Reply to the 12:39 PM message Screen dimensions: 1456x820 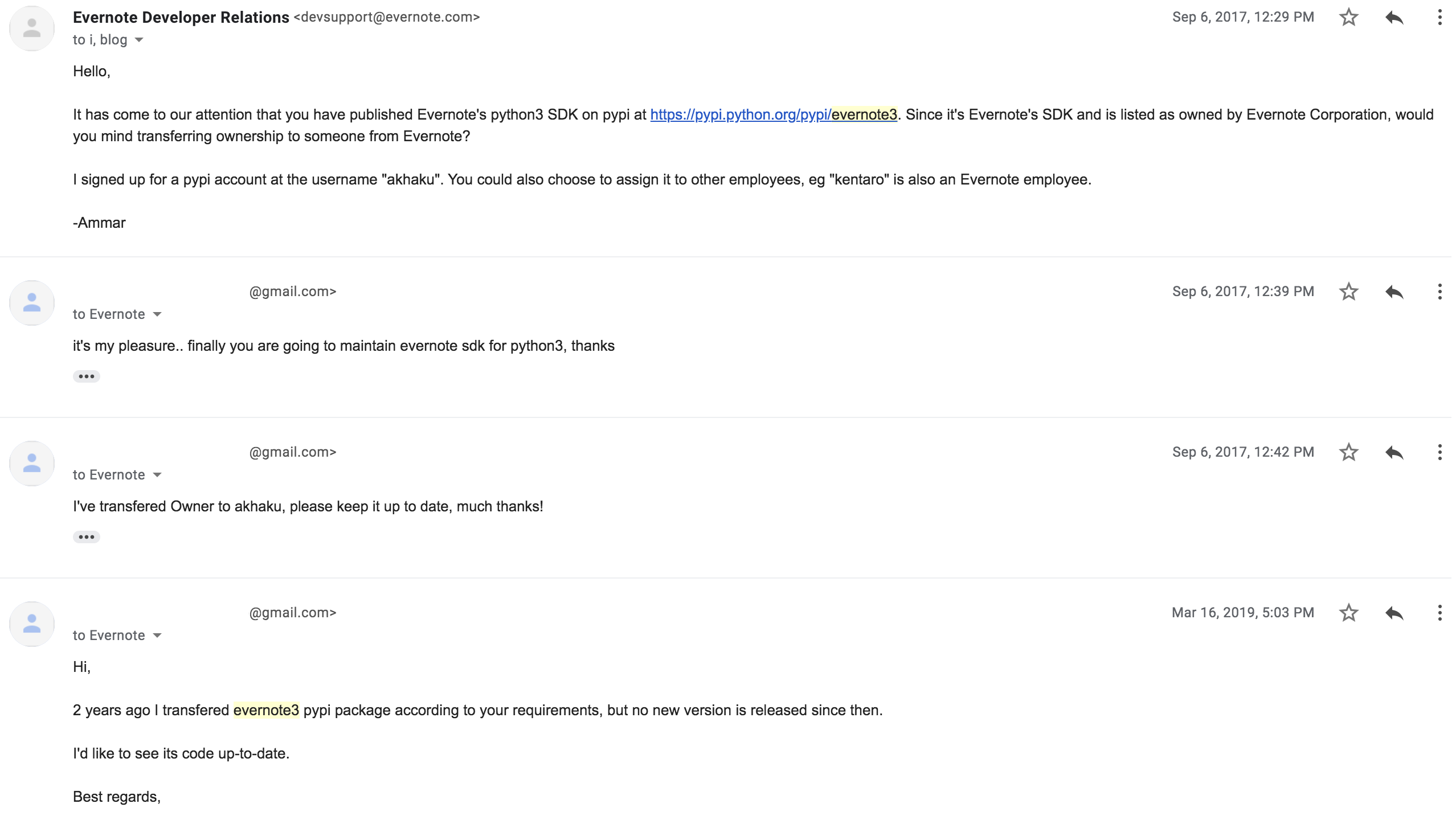1394,292
